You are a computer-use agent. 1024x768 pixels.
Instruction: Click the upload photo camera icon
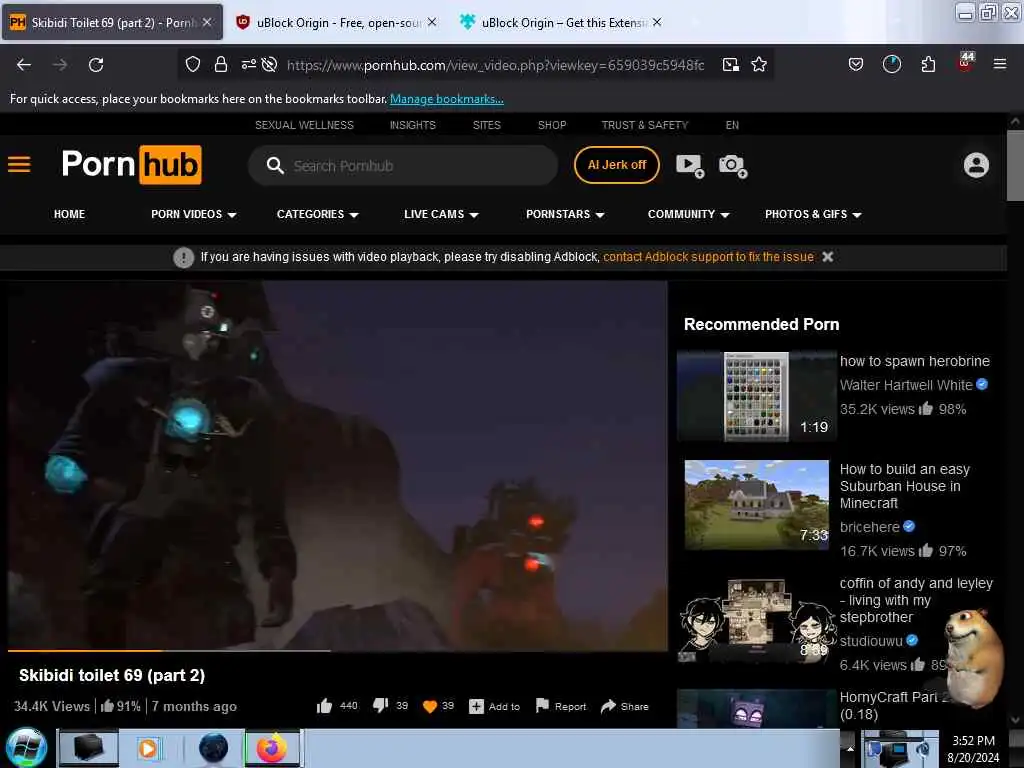coord(733,165)
